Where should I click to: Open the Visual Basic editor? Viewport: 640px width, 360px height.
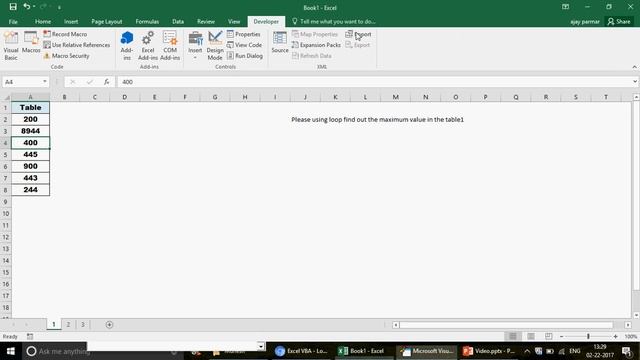coord(11,46)
